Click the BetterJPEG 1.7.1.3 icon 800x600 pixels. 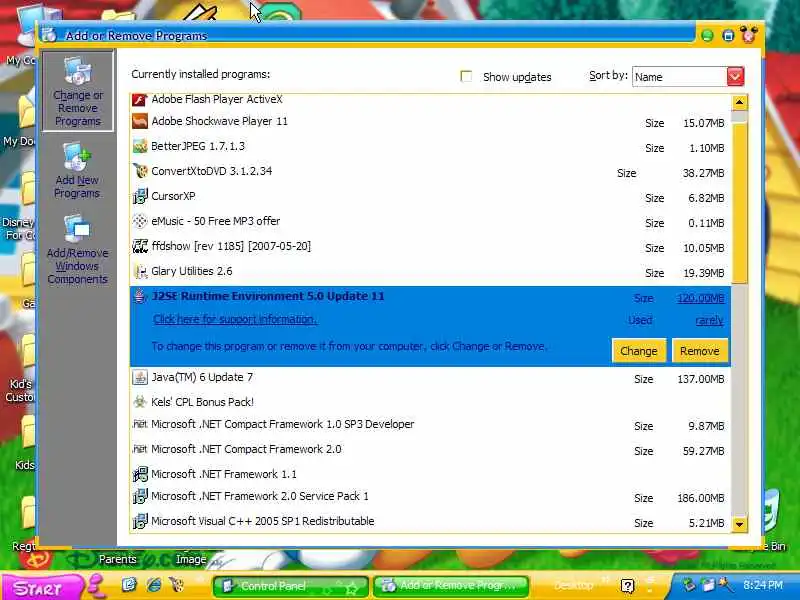[140, 146]
